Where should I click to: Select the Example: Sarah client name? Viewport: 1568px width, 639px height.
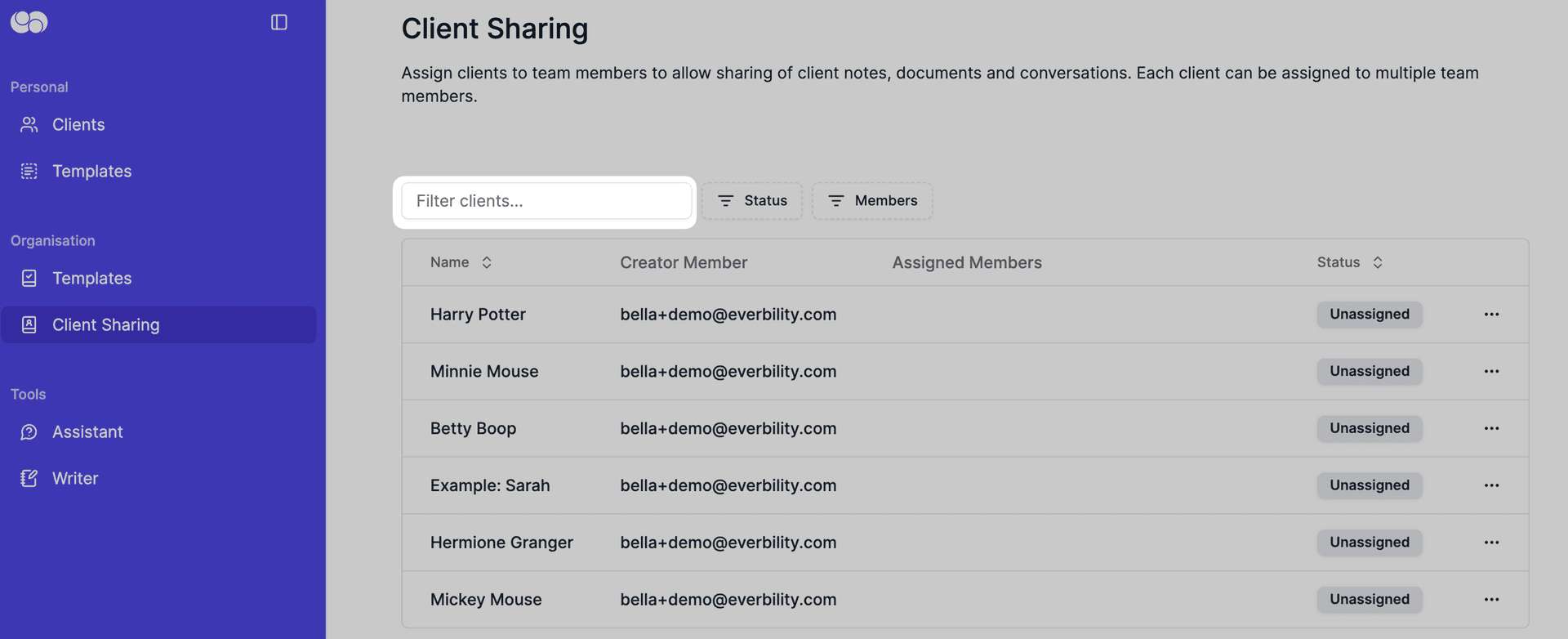point(490,485)
